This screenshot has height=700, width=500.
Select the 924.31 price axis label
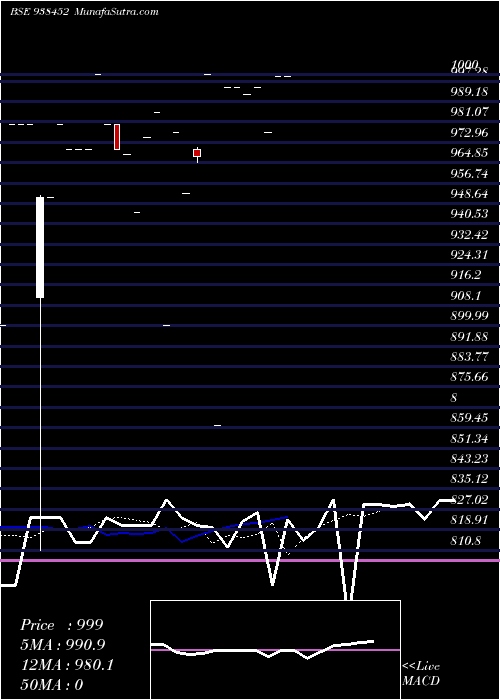(469, 255)
